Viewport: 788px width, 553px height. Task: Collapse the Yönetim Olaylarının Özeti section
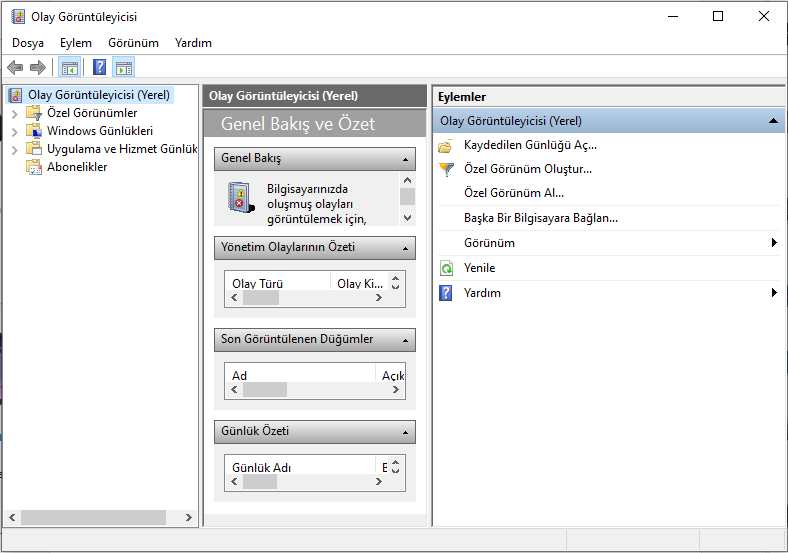406,248
